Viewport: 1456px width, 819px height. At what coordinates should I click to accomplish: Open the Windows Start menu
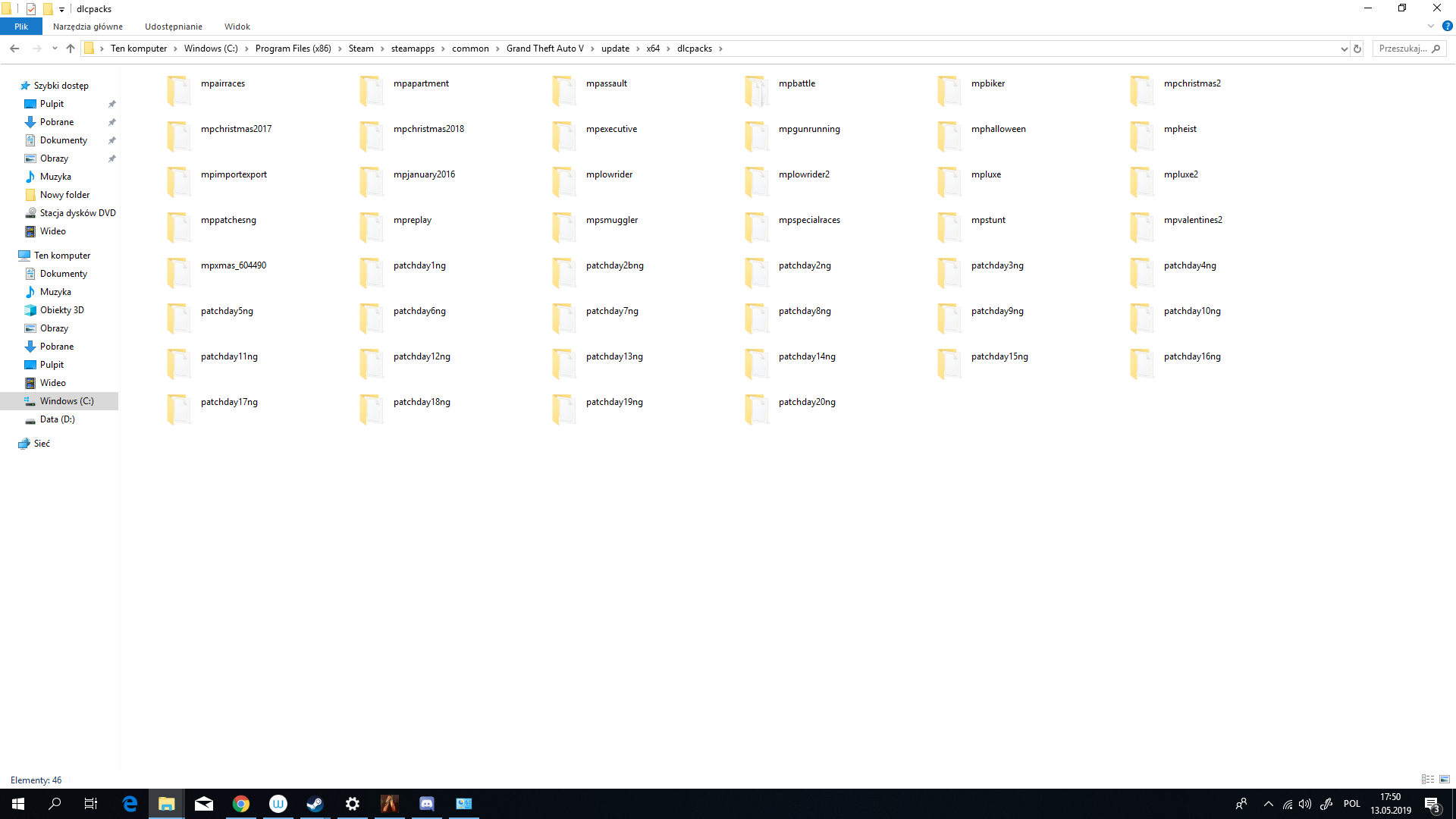(18, 804)
